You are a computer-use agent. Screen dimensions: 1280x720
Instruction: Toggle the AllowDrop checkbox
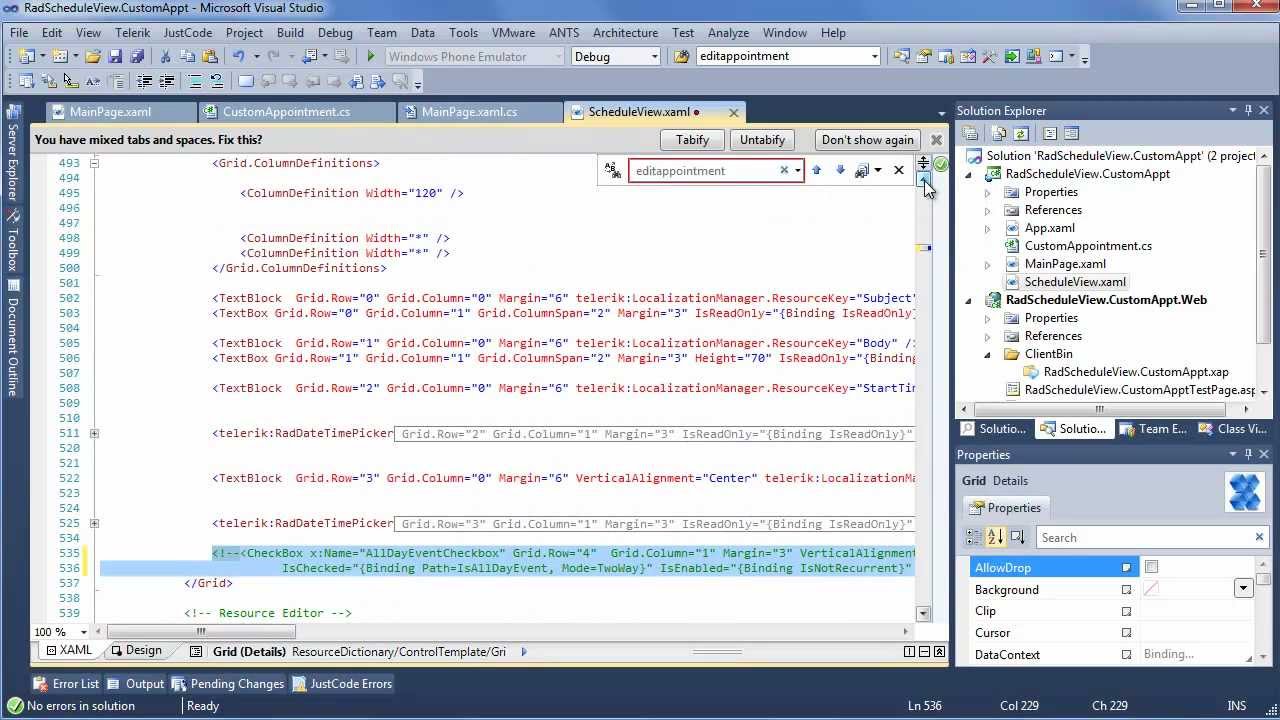tap(1151, 567)
